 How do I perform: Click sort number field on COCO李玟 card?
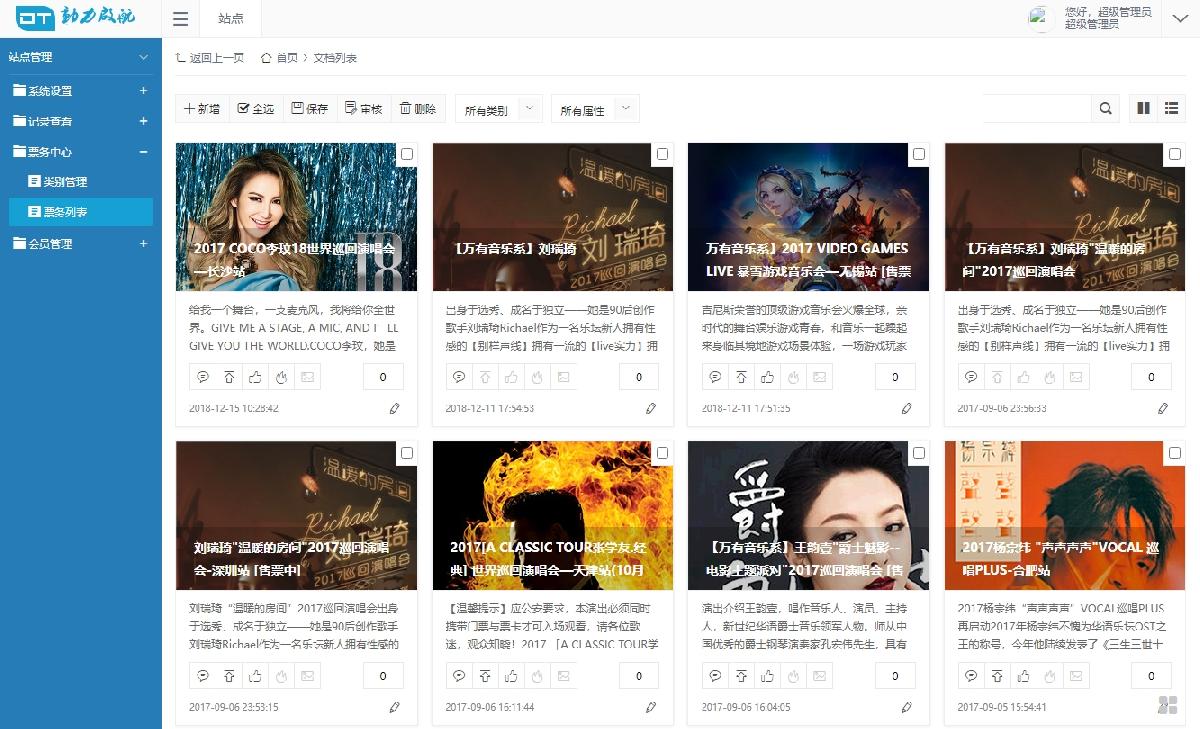(x=383, y=377)
